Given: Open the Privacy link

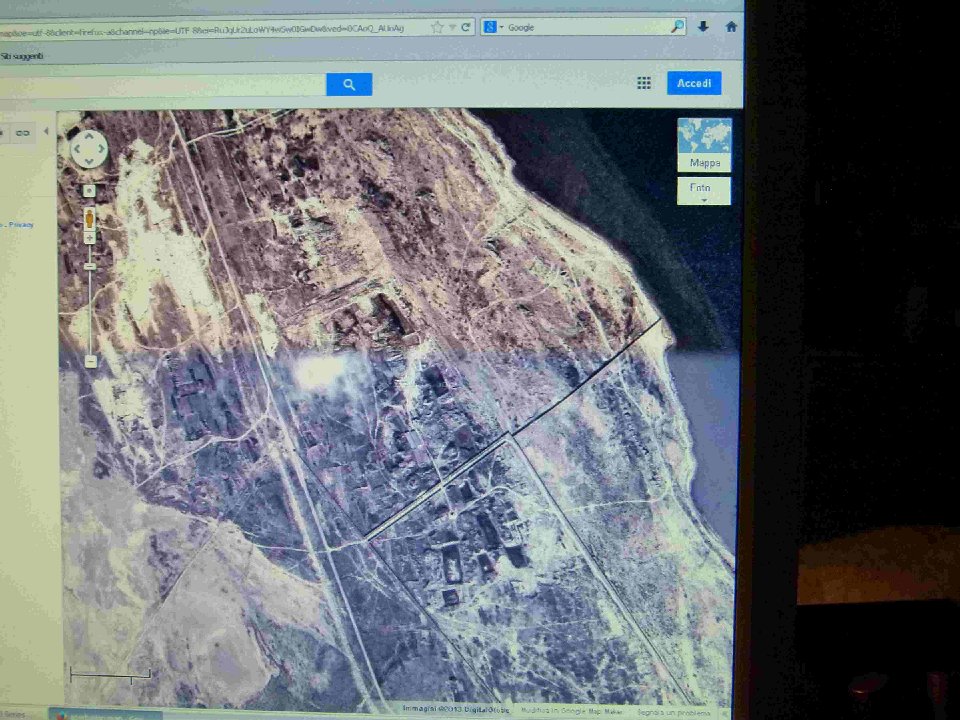Looking at the screenshot, I should click(x=21, y=225).
